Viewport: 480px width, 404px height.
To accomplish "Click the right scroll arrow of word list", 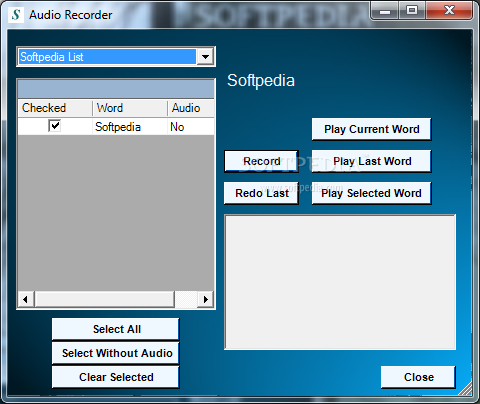I will 206,299.
